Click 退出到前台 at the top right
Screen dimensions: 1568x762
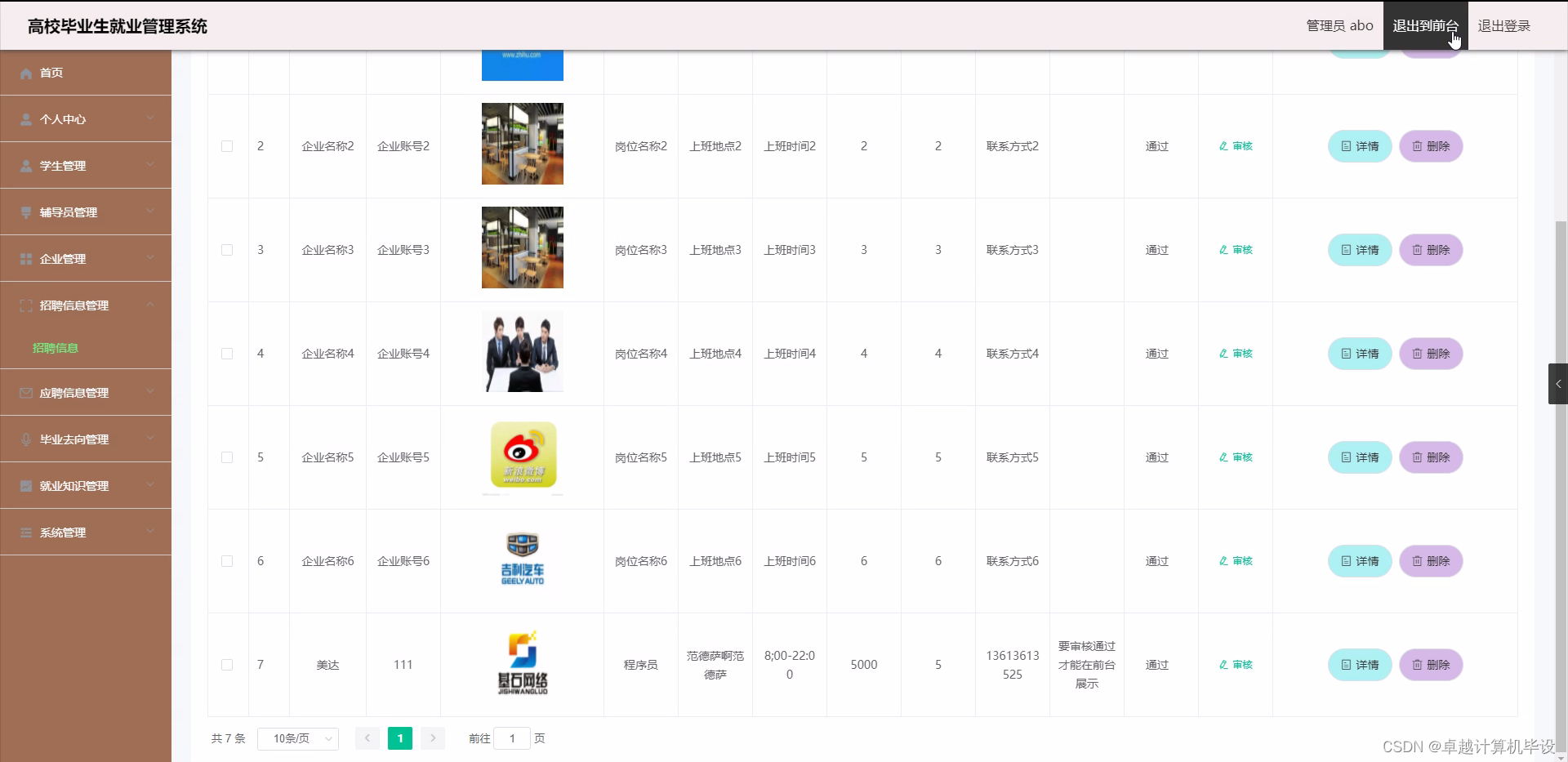tap(1424, 25)
